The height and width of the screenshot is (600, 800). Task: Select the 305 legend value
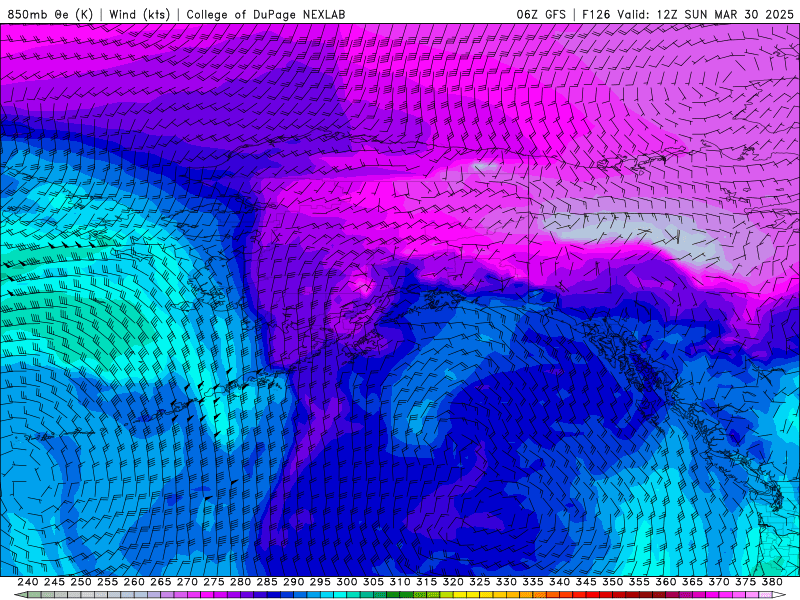[373, 582]
